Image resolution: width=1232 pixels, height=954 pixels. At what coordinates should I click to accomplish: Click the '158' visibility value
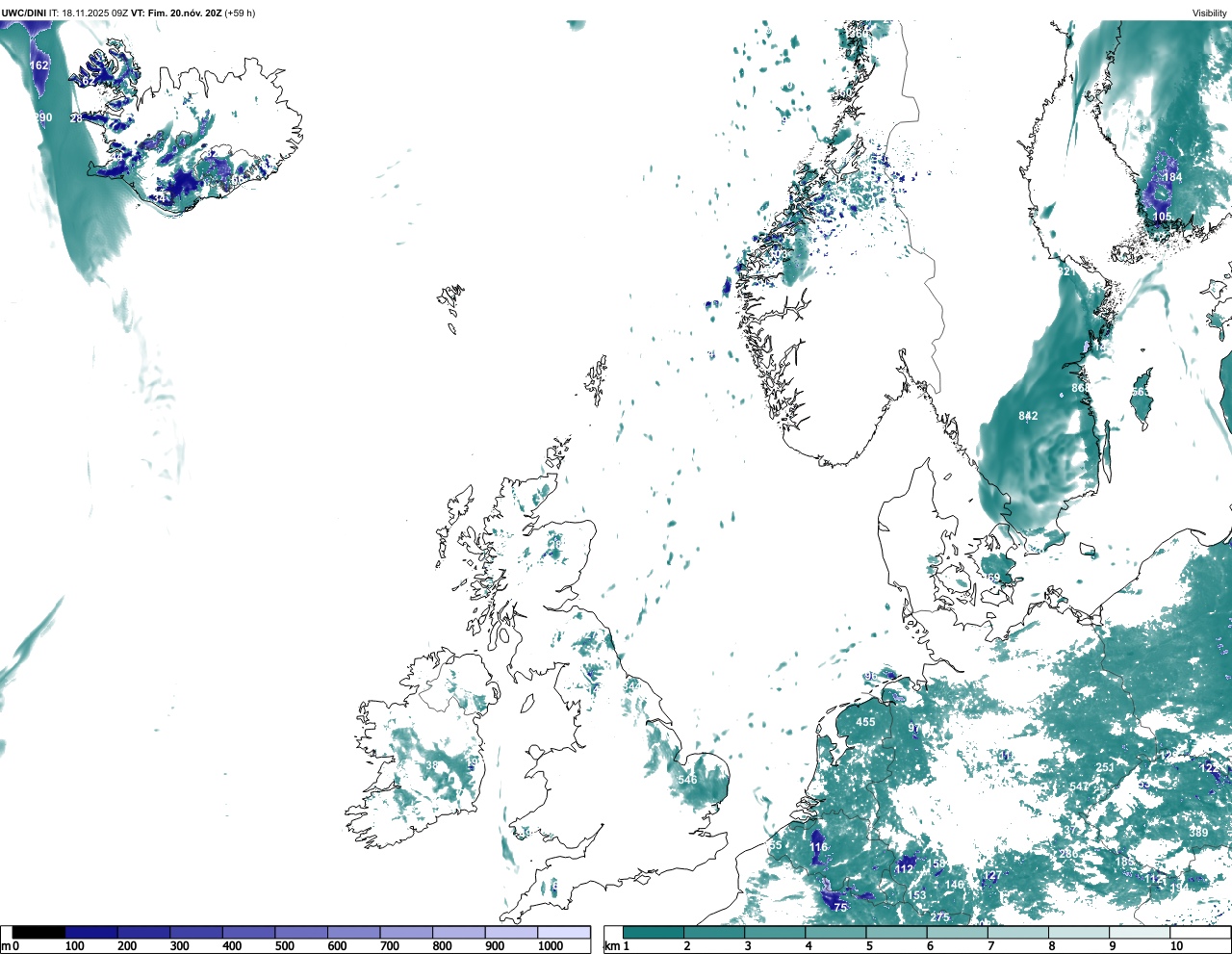point(937,864)
